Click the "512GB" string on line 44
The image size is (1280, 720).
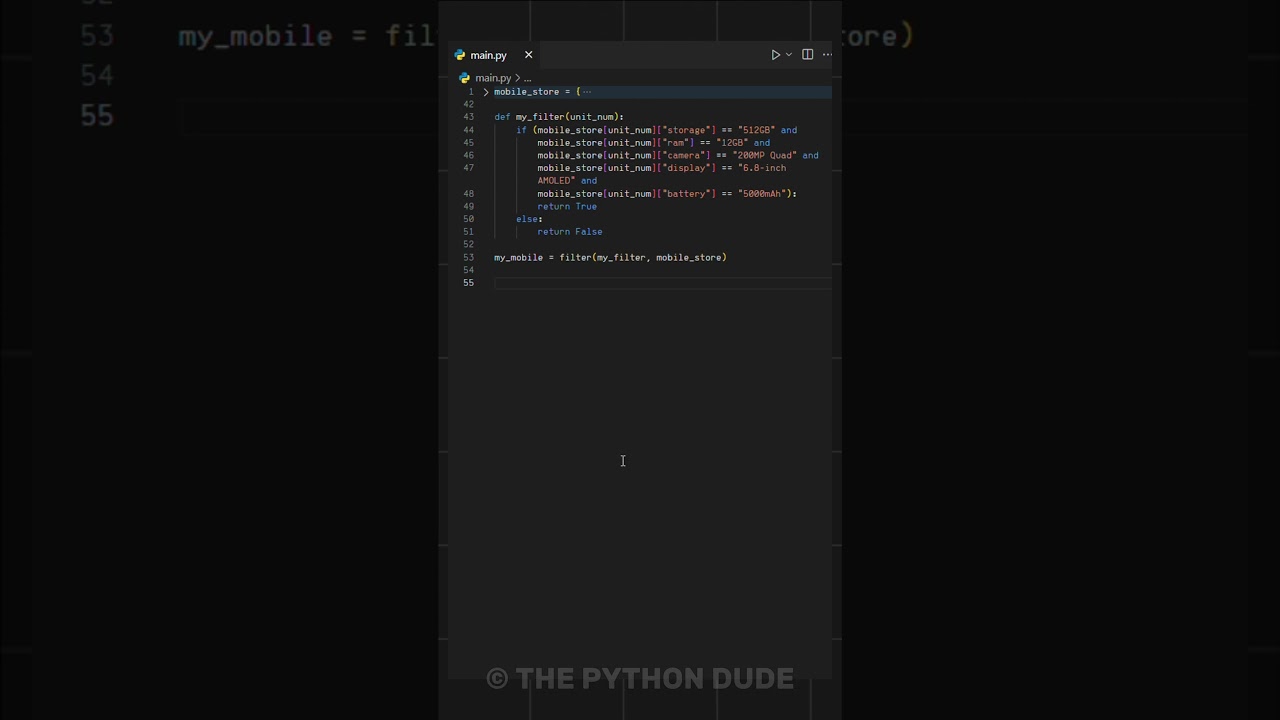(x=757, y=130)
